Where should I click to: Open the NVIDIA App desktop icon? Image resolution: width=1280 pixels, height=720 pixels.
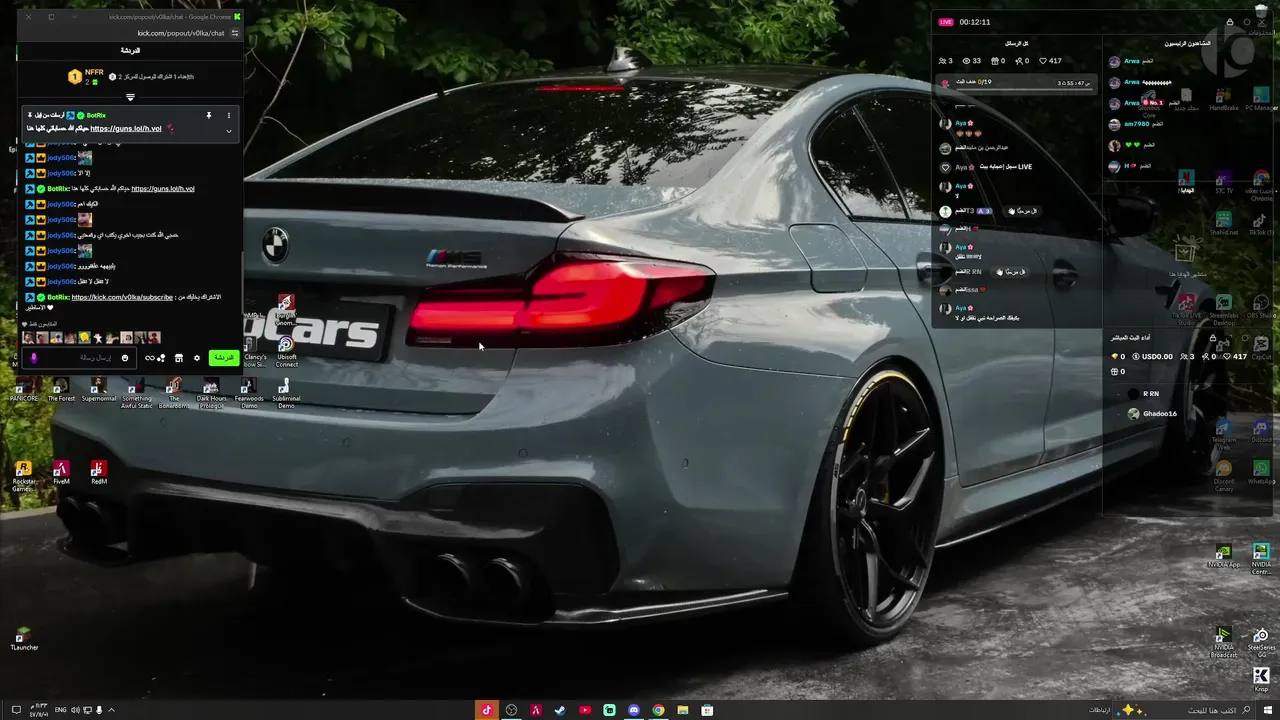tap(1223, 557)
